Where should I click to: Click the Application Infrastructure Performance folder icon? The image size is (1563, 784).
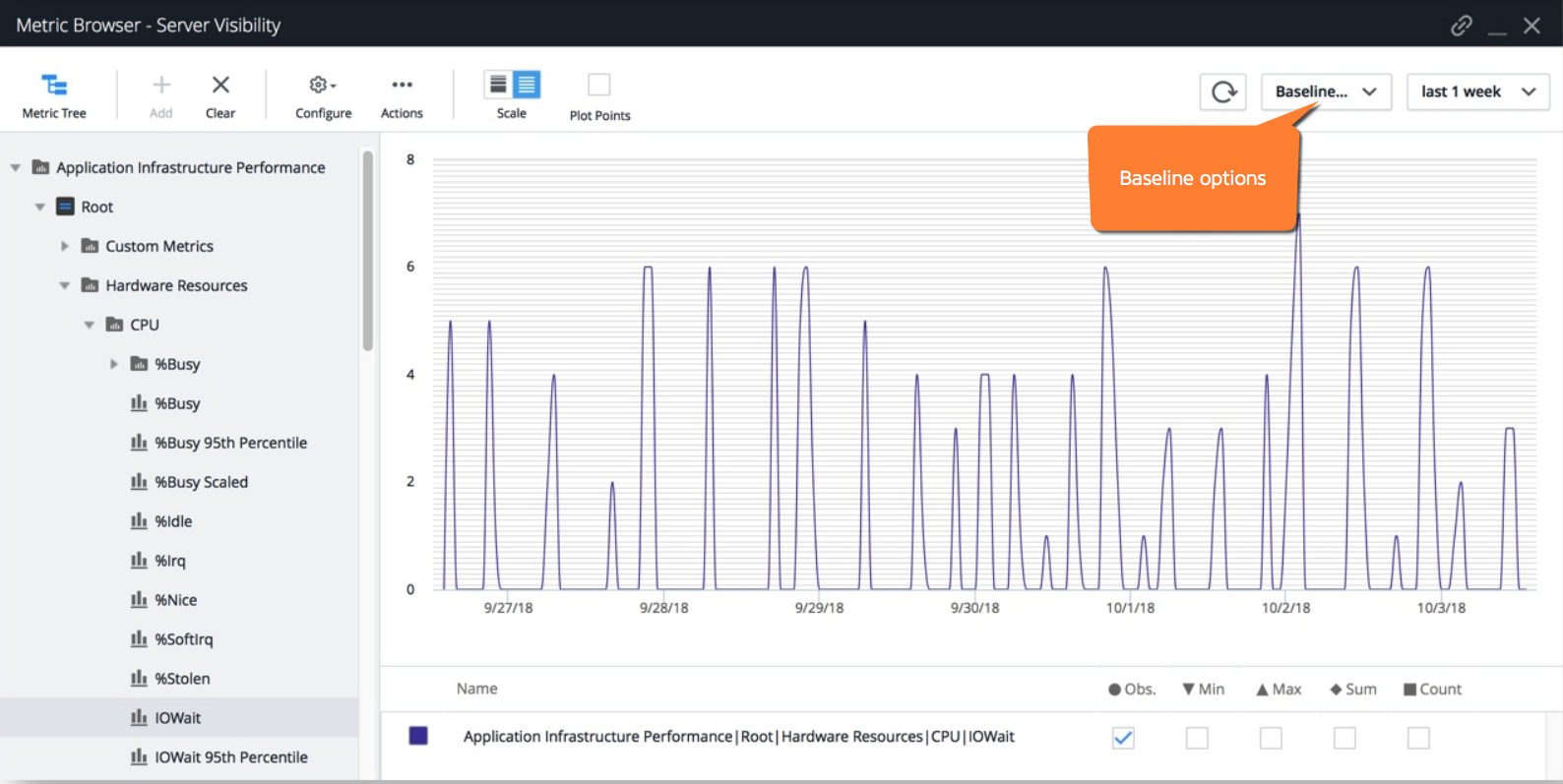[41, 167]
